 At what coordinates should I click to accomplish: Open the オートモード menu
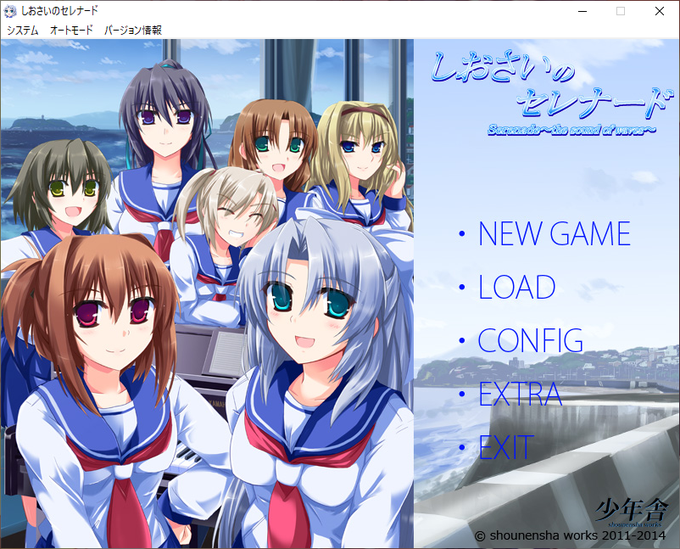pyautogui.click(x=72, y=30)
